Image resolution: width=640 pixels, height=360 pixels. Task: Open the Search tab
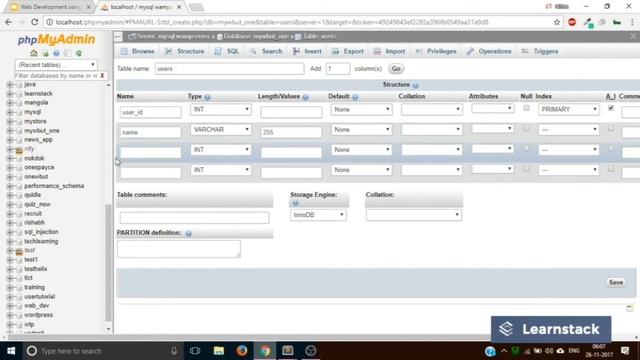(266, 51)
